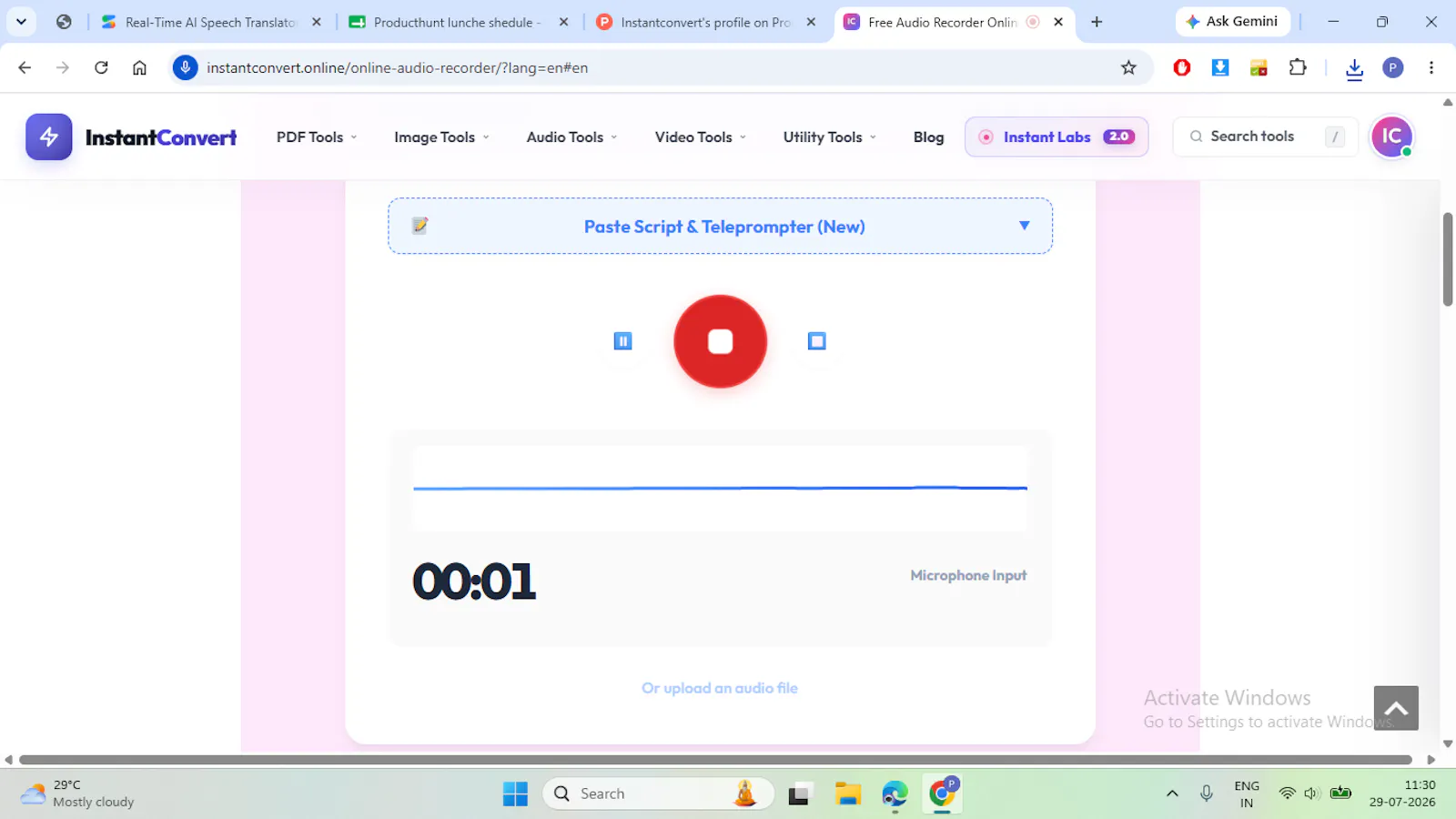Click the taskbar microphone tray icon
1456x819 pixels.
point(1207,794)
